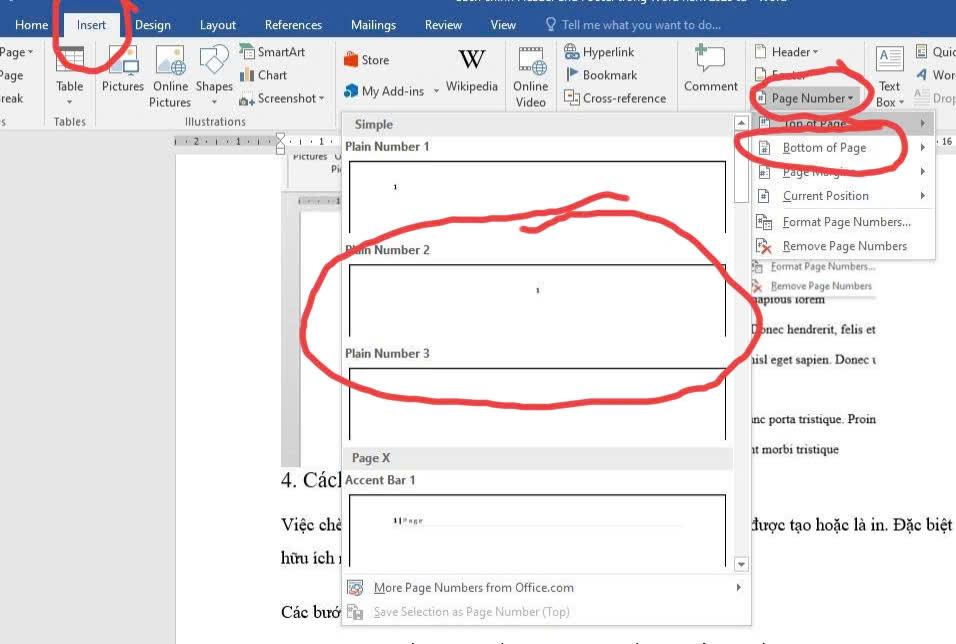Image resolution: width=956 pixels, height=644 pixels.
Task: Open the Store add-ins
Action: pyautogui.click(x=366, y=60)
